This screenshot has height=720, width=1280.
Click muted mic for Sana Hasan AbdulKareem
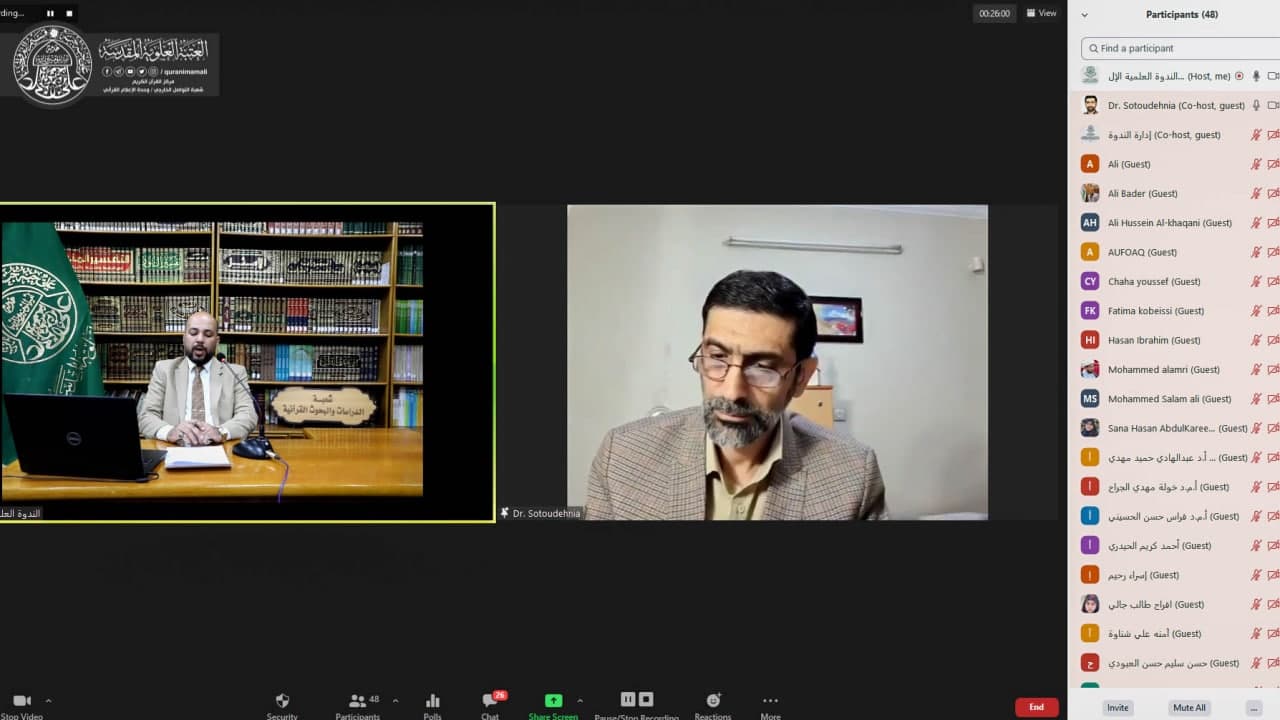pyautogui.click(x=1256, y=428)
